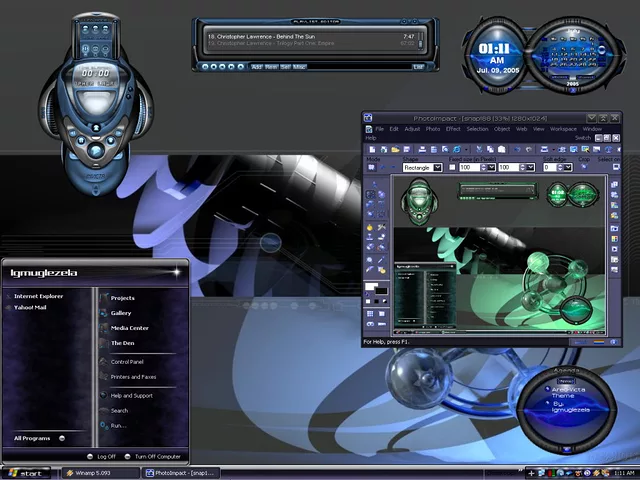Expand arrow beside the scanner icon
The image size is (640, 480).
tap(553, 150)
